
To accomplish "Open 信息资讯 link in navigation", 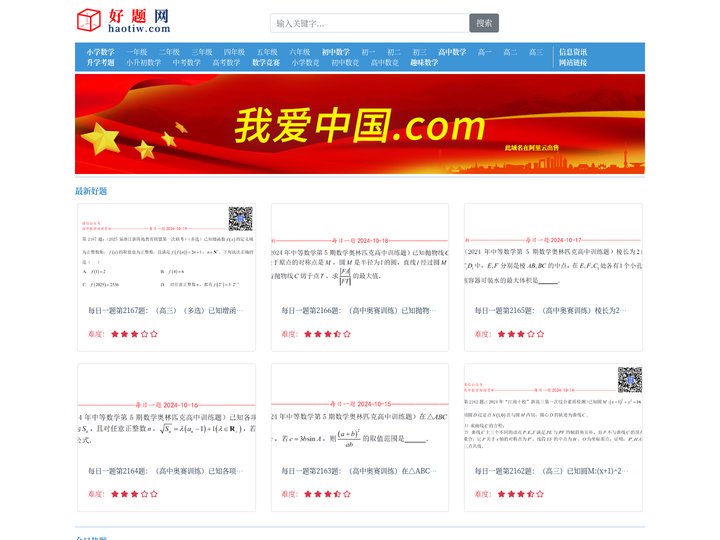I will [x=573, y=52].
